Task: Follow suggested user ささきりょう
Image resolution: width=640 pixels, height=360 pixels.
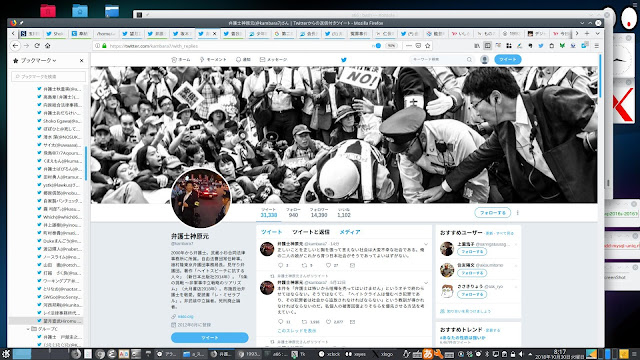Action: pos(472,294)
